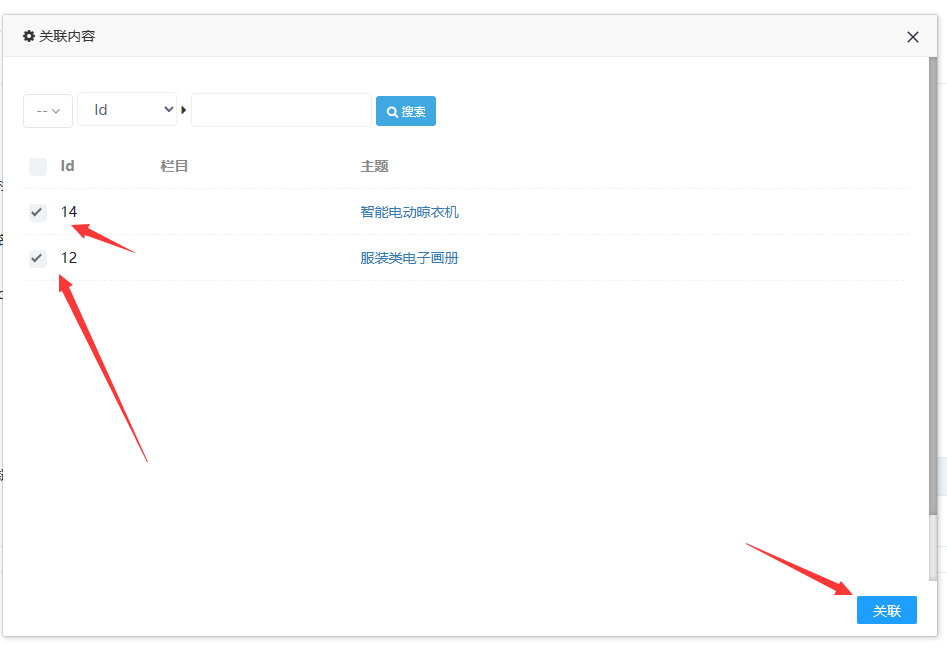Click the 关联 button
Image resolution: width=947 pixels, height=662 pixels.
click(887, 610)
